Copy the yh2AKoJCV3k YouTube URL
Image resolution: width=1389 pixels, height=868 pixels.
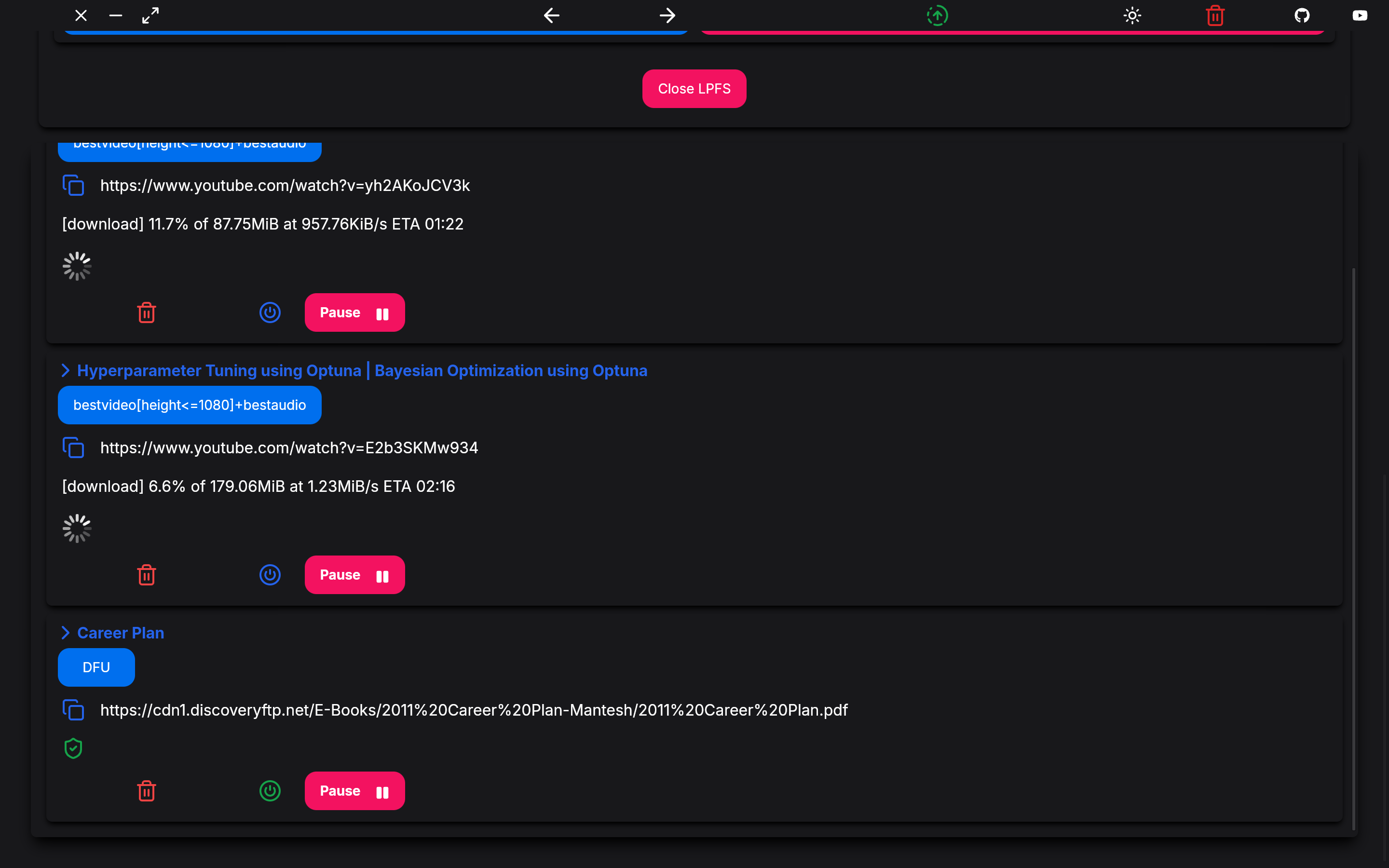coord(73,186)
